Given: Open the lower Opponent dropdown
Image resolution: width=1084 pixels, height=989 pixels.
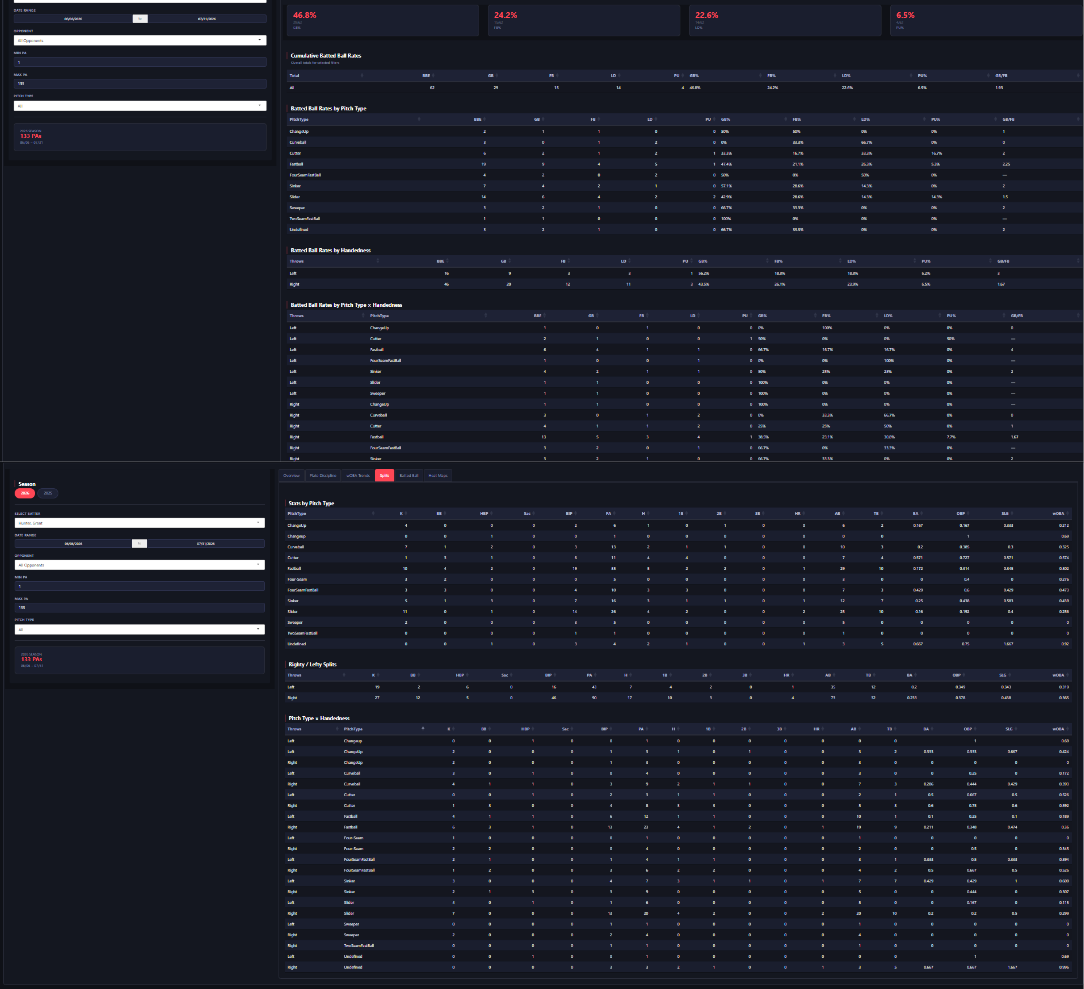Looking at the screenshot, I should [x=140, y=565].
